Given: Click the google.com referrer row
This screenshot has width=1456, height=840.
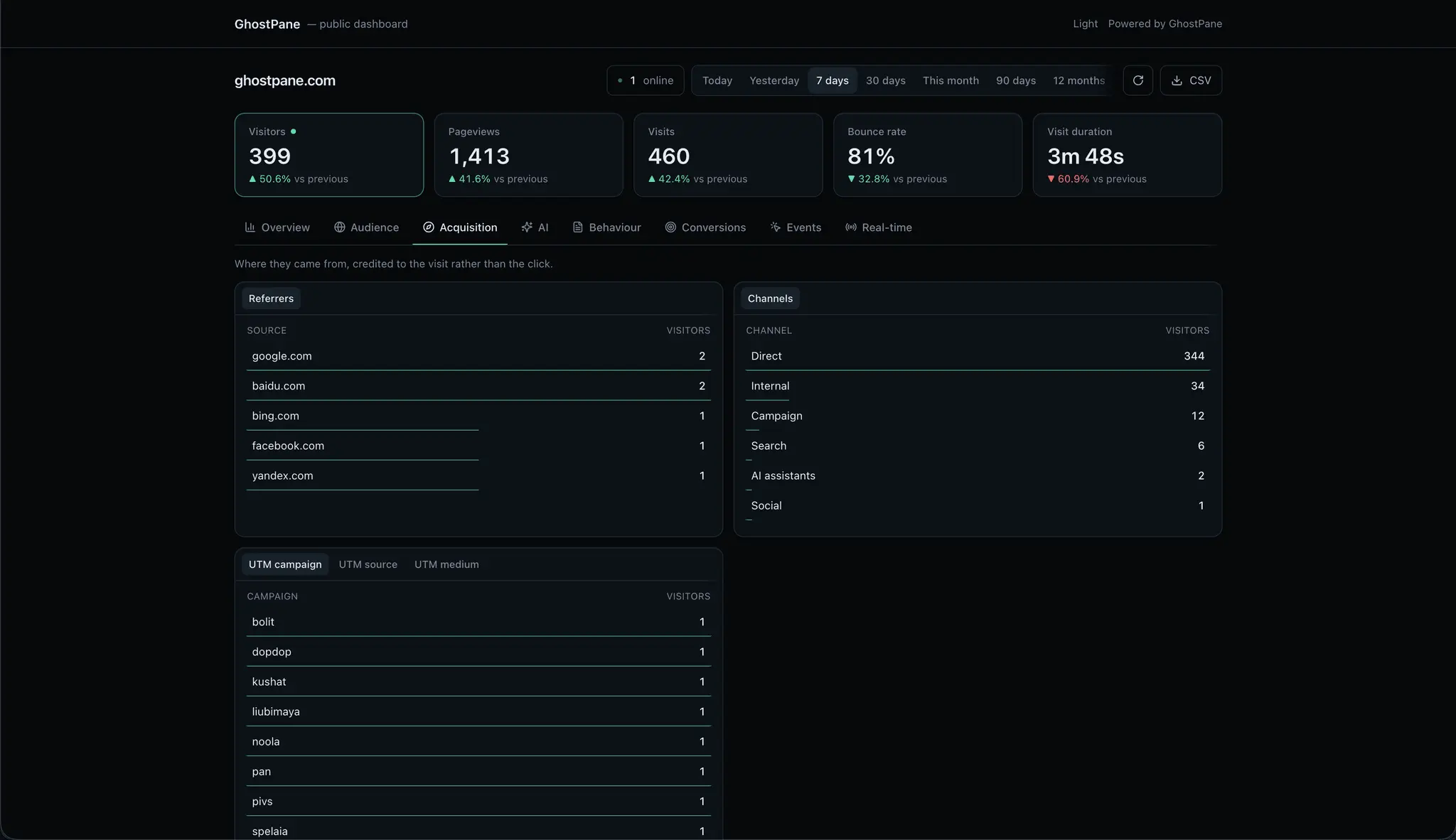Looking at the screenshot, I should [x=478, y=356].
